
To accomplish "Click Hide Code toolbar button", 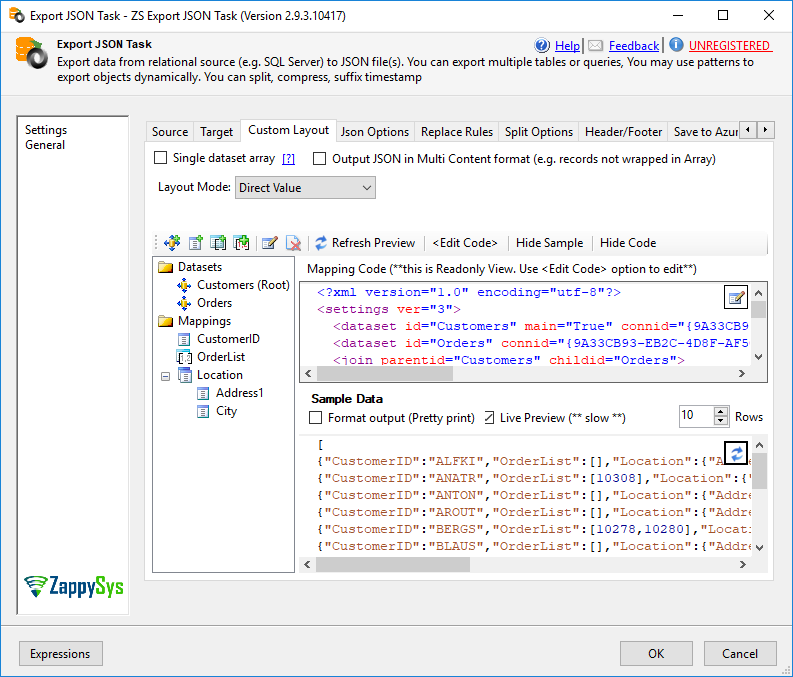I will click(628, 243).
